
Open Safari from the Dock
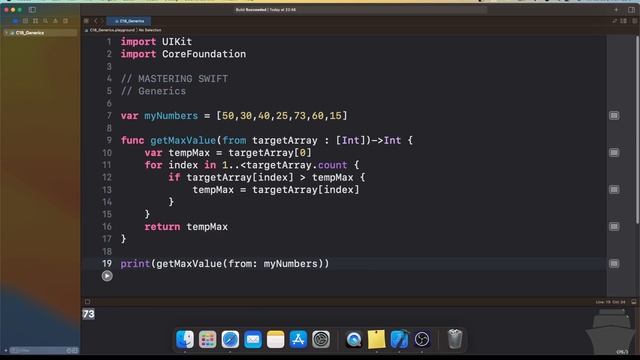(x=230, y=339)
